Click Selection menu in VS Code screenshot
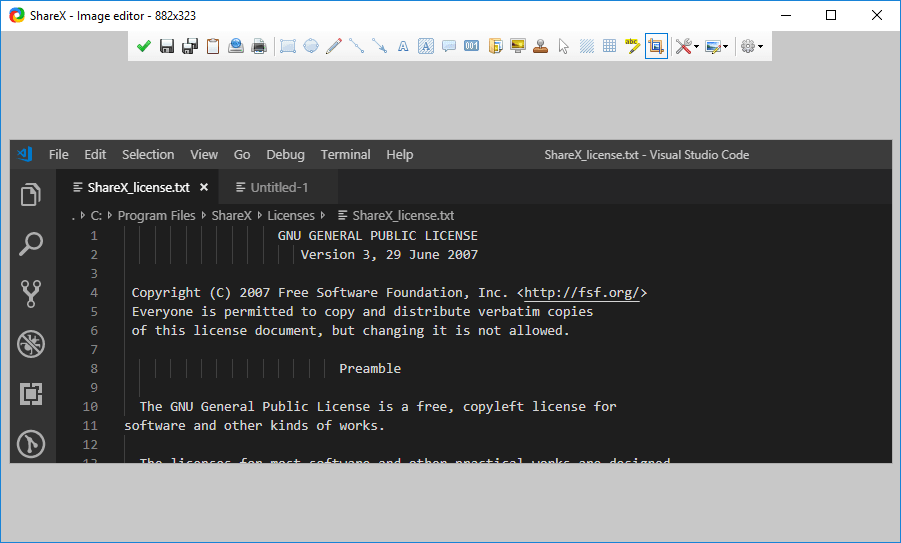The width and height of the screenshot is (901, 543). 148,155
